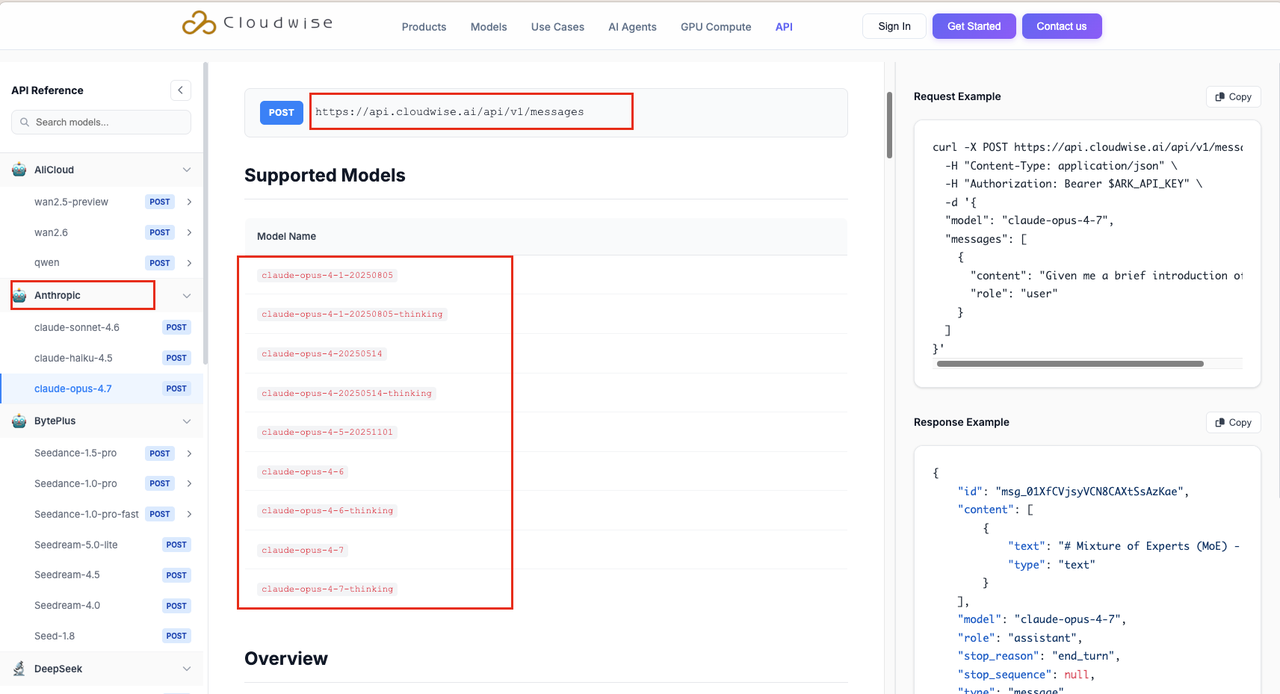
Task: Copy the Response Example code
Action: [x=1233, y=422]
